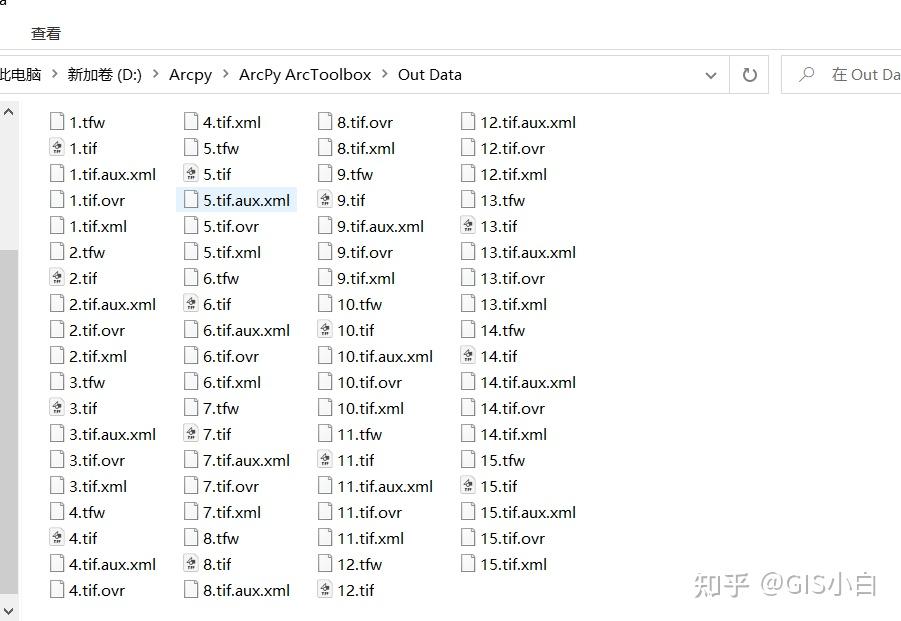Select the 13.tif file icon
Screen dimensions: 901x621
click(x=468, y=226)
